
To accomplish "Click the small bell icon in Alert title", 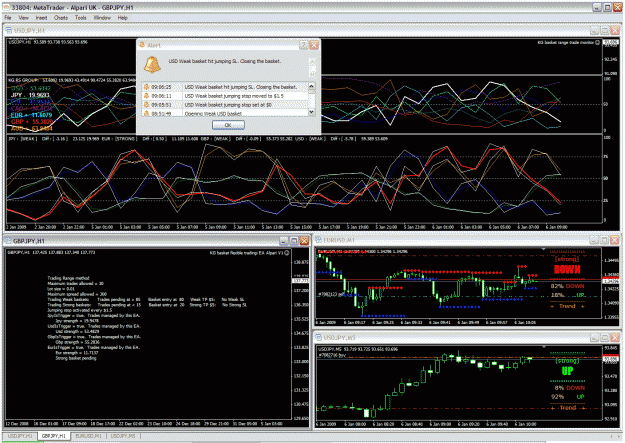I will click(142, 45).
